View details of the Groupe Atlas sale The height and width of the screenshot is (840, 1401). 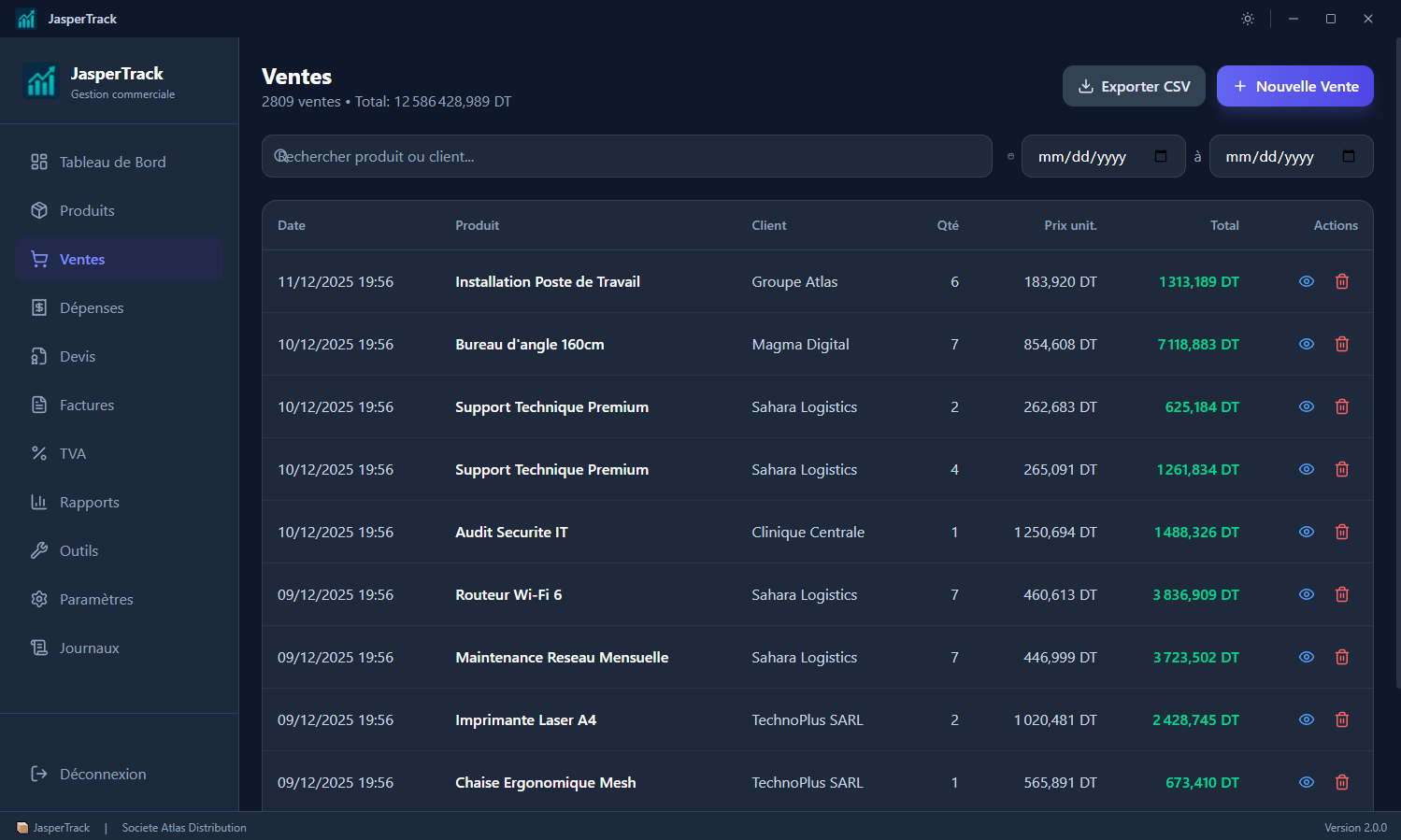[x=1307, y=281]
